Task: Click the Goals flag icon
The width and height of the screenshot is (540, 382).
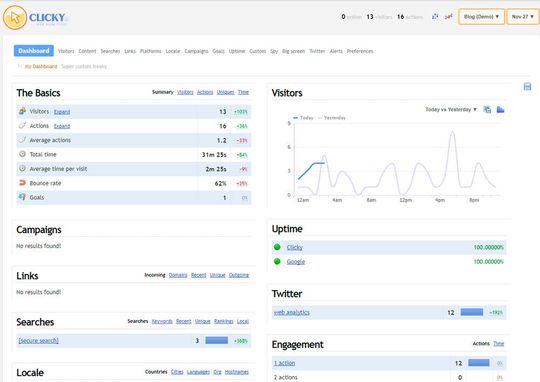Action: tap(22, 197)
